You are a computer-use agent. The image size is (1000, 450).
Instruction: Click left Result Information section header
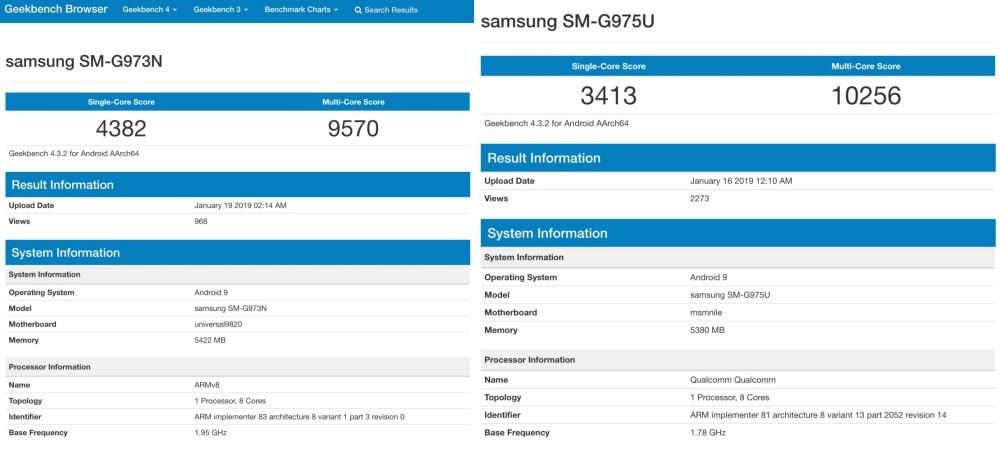237,185
